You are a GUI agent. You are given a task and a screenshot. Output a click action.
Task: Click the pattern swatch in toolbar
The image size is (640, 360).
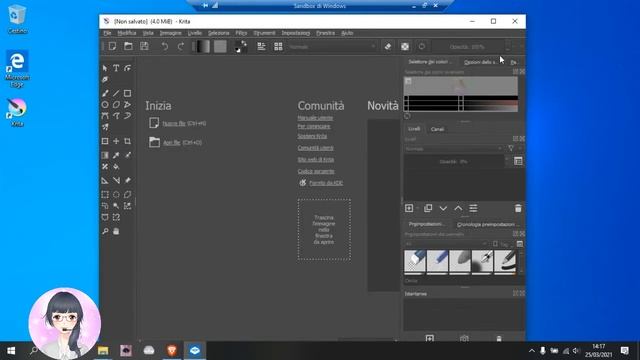pos(220,47)
